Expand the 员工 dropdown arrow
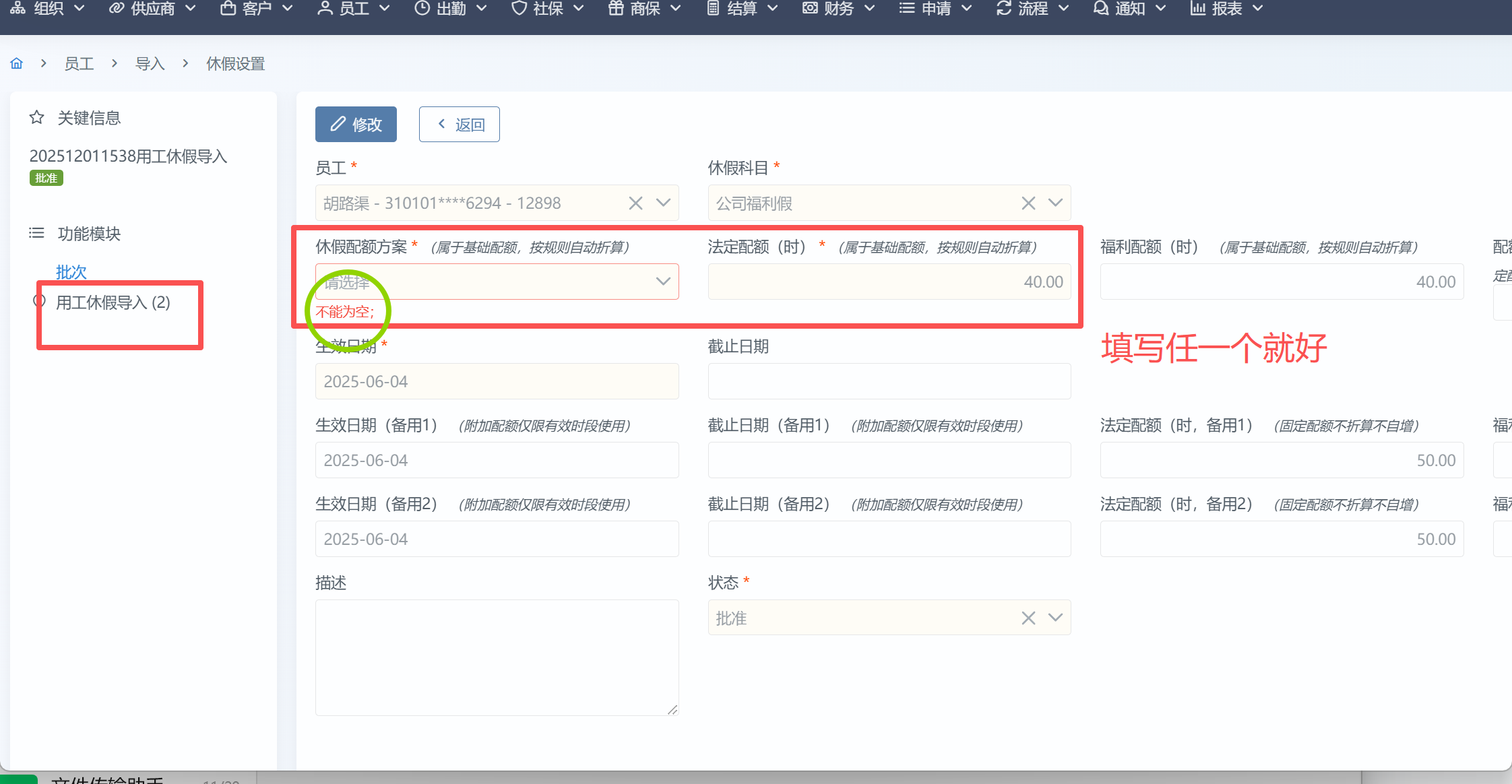Viewport: 1512px width, 784px height. tap(663, 203)
